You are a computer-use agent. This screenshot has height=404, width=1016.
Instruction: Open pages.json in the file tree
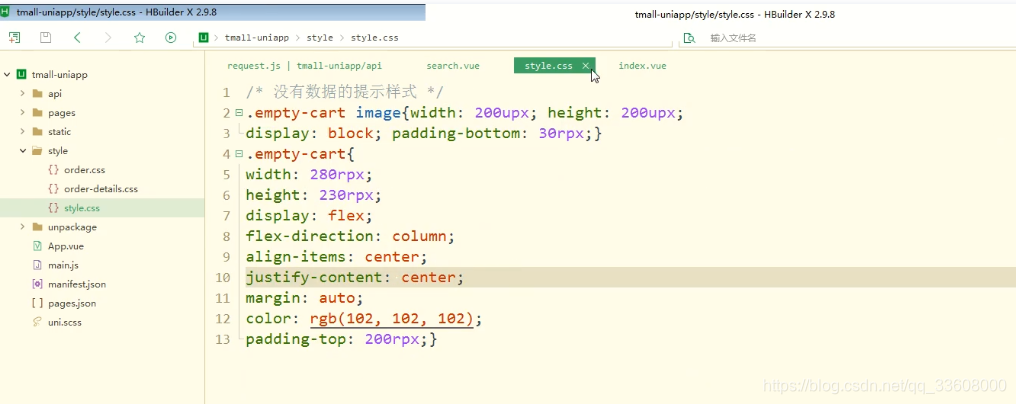tap(72, 303)
